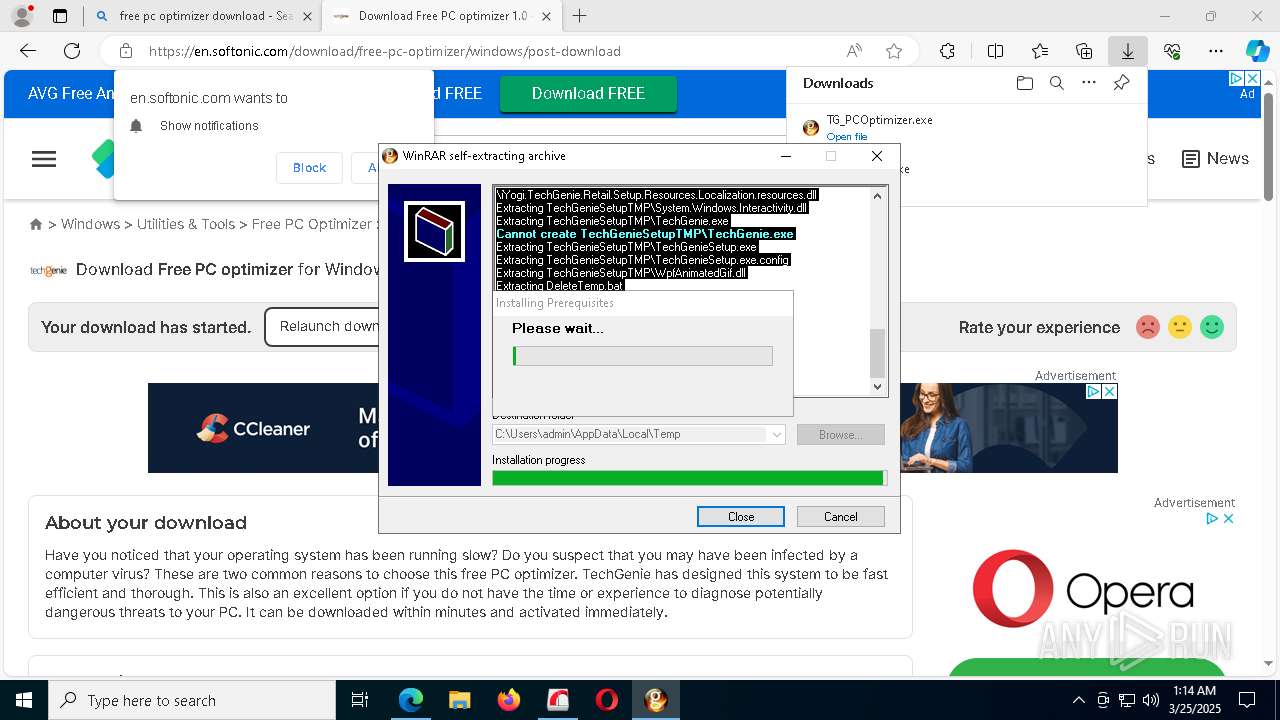Open the Extensions puzzle icon
Viewport: 1280px width, 720px height.
pos(947,51)
